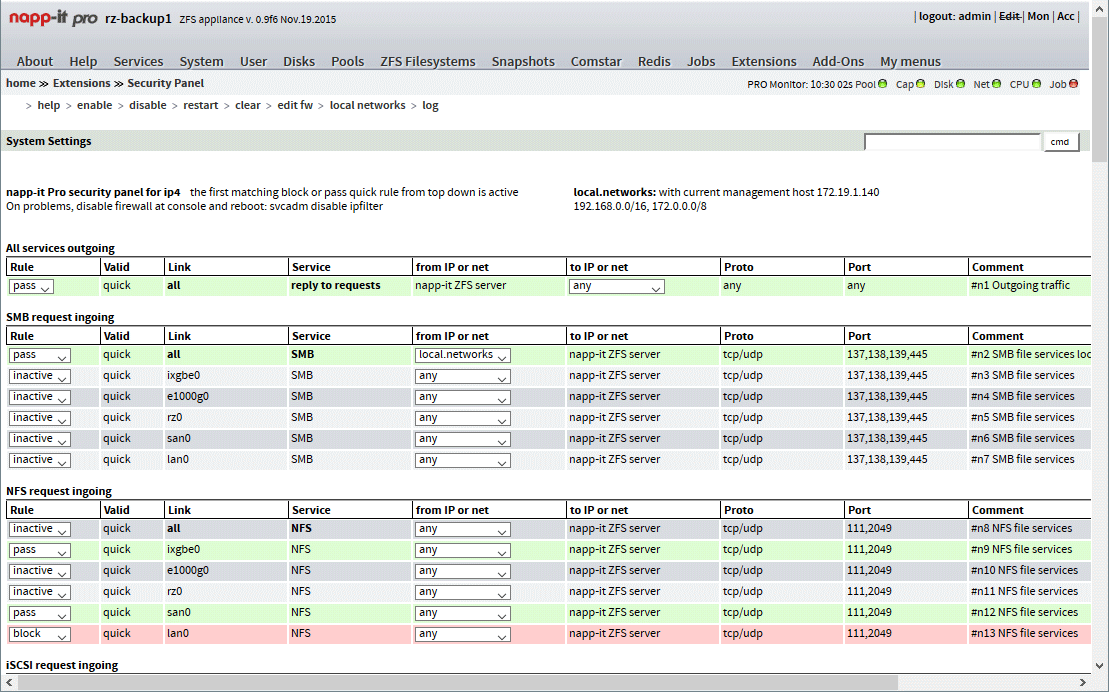Open the Pools menu
This screenshot has width=1109, height=692.
348,62
